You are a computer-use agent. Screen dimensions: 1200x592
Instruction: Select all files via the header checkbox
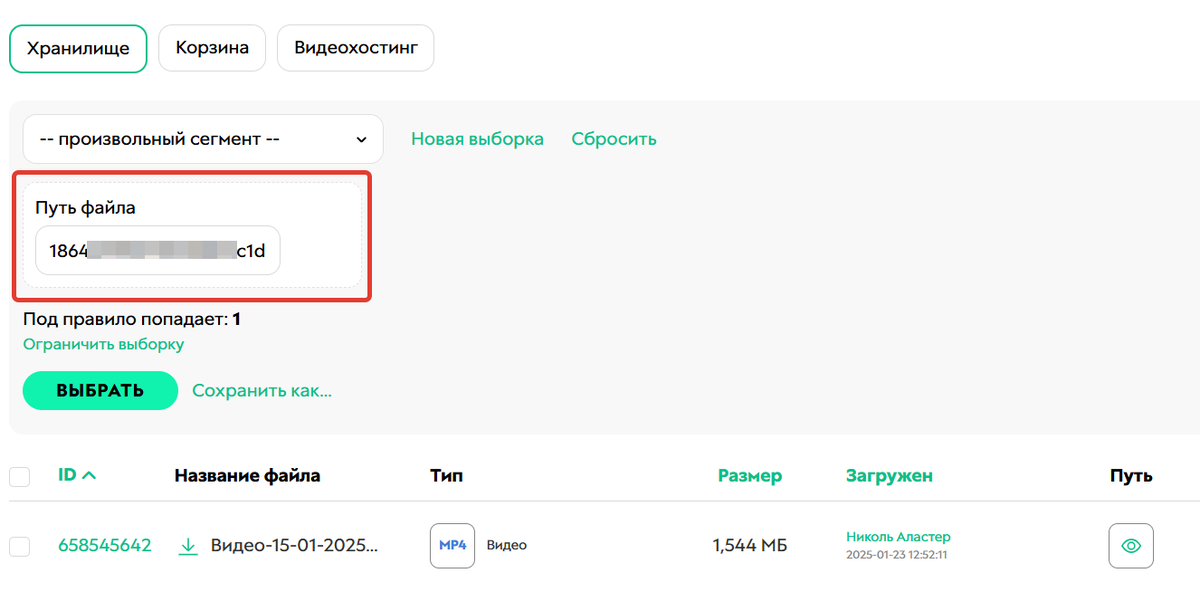(x=20, y=476)
